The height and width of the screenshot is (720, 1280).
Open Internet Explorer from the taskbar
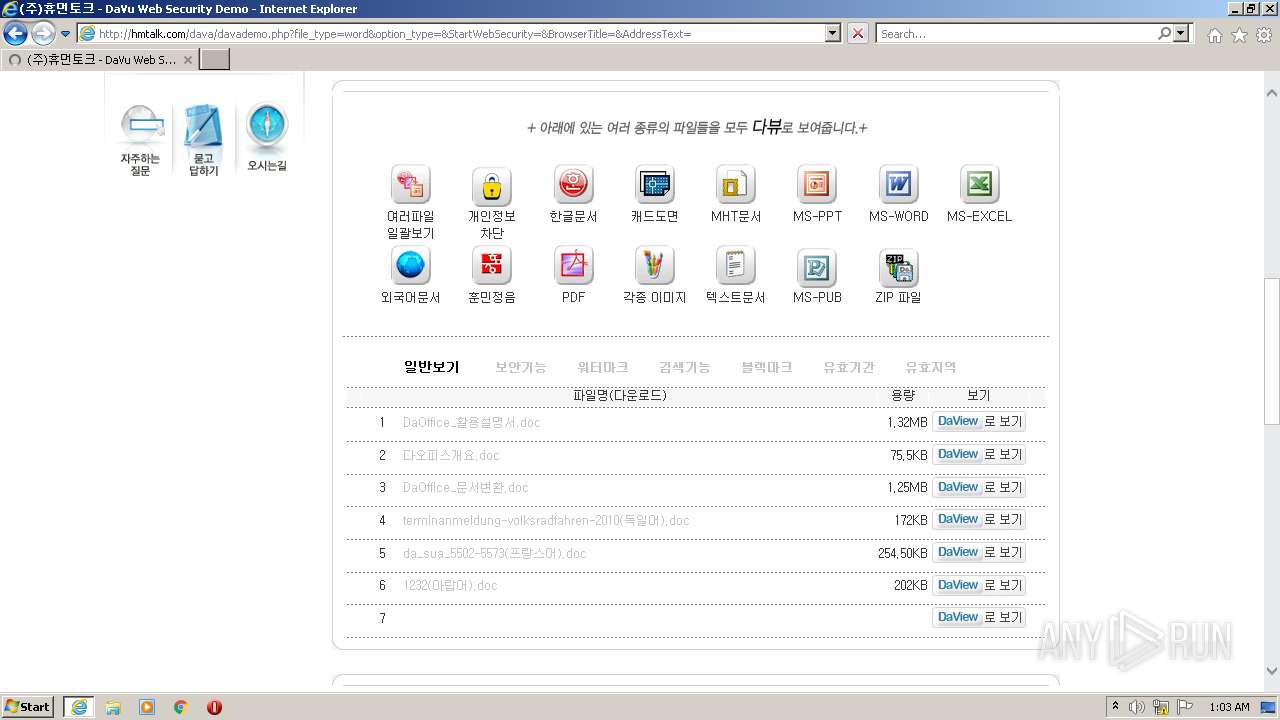[x=79, y=707]
